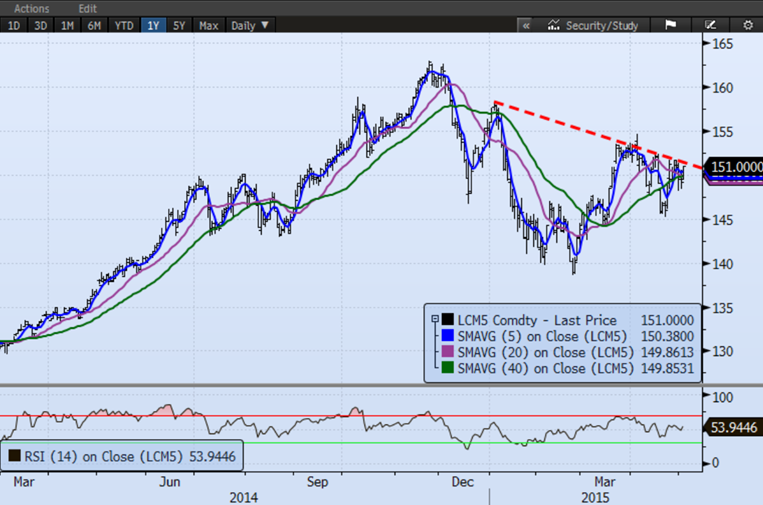Open the Daily periodicity dropdown
Viewport: 763px width, 505px height.
(x=250, y=25)
